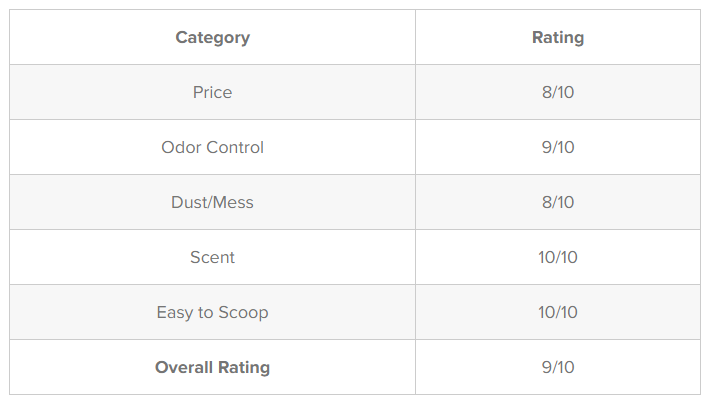Screen dimensions: 708x407
Task: Click the Odor Control 9/10 rating
Action: pos(558,147)
